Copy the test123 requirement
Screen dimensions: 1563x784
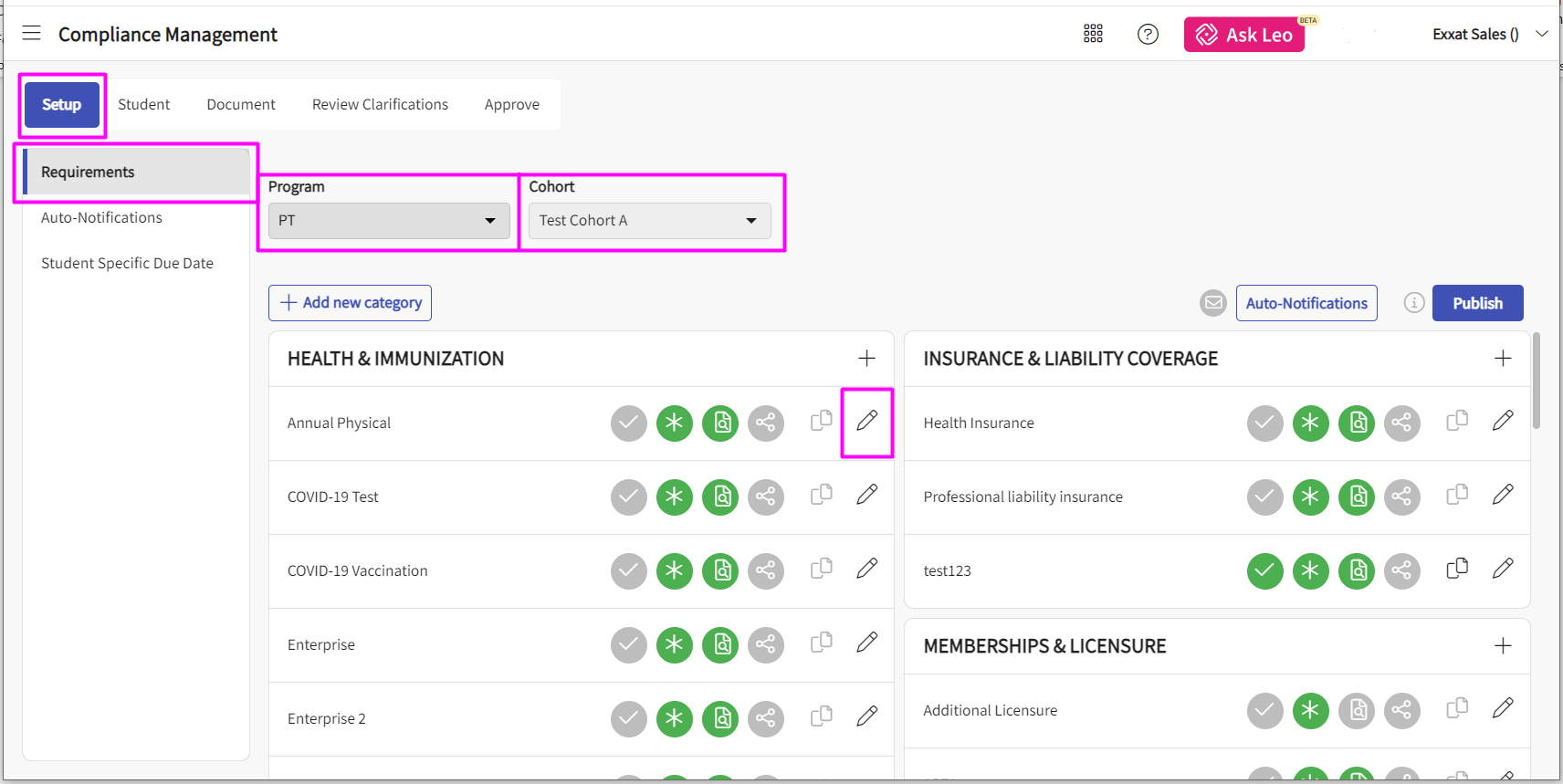coord(1457,569)
